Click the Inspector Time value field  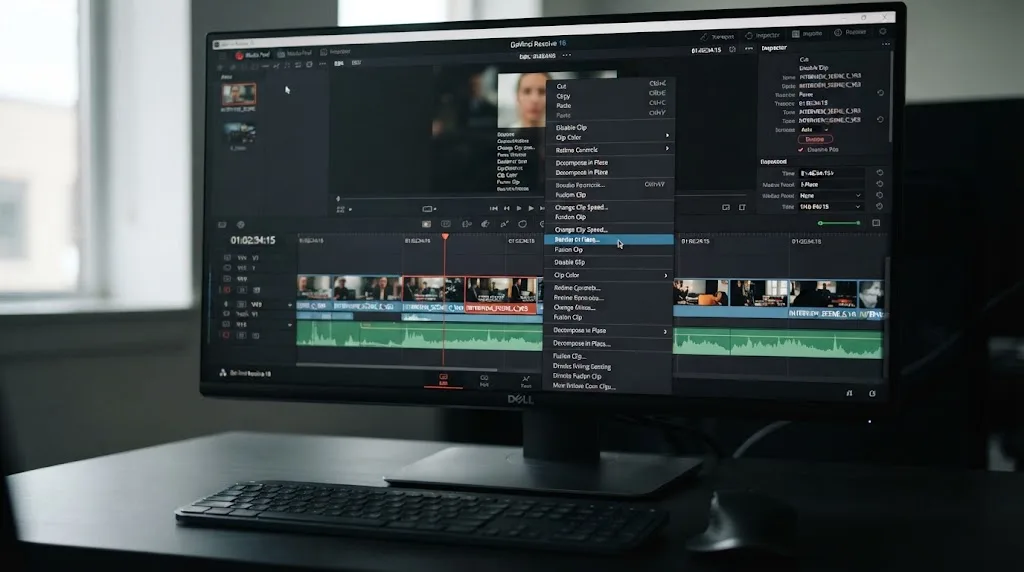(x=830, y=173)
